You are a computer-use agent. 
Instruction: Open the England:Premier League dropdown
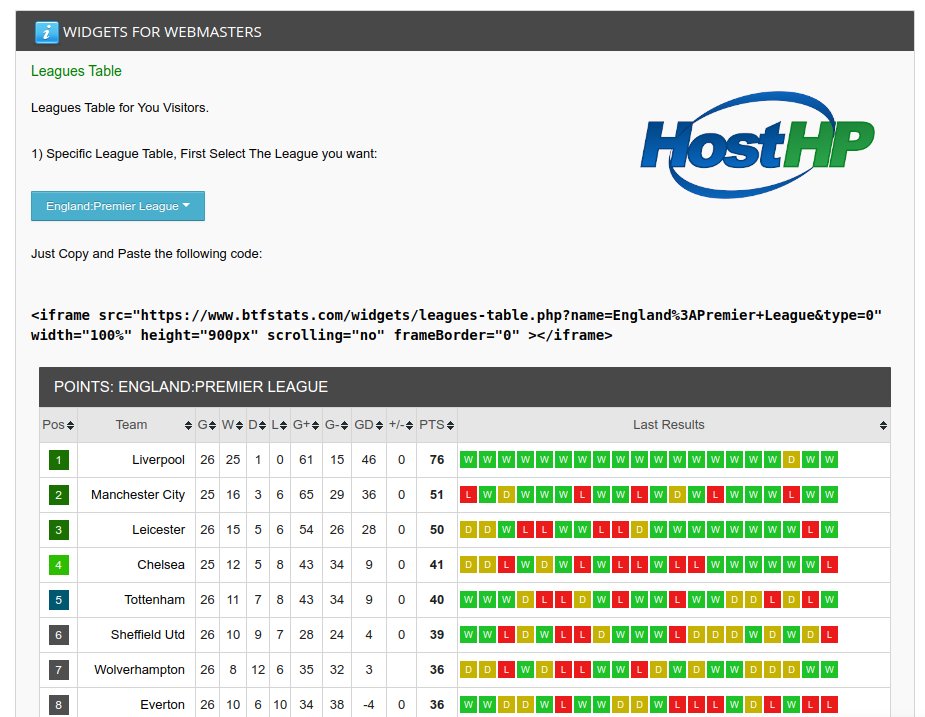click(x=117, y=206)
